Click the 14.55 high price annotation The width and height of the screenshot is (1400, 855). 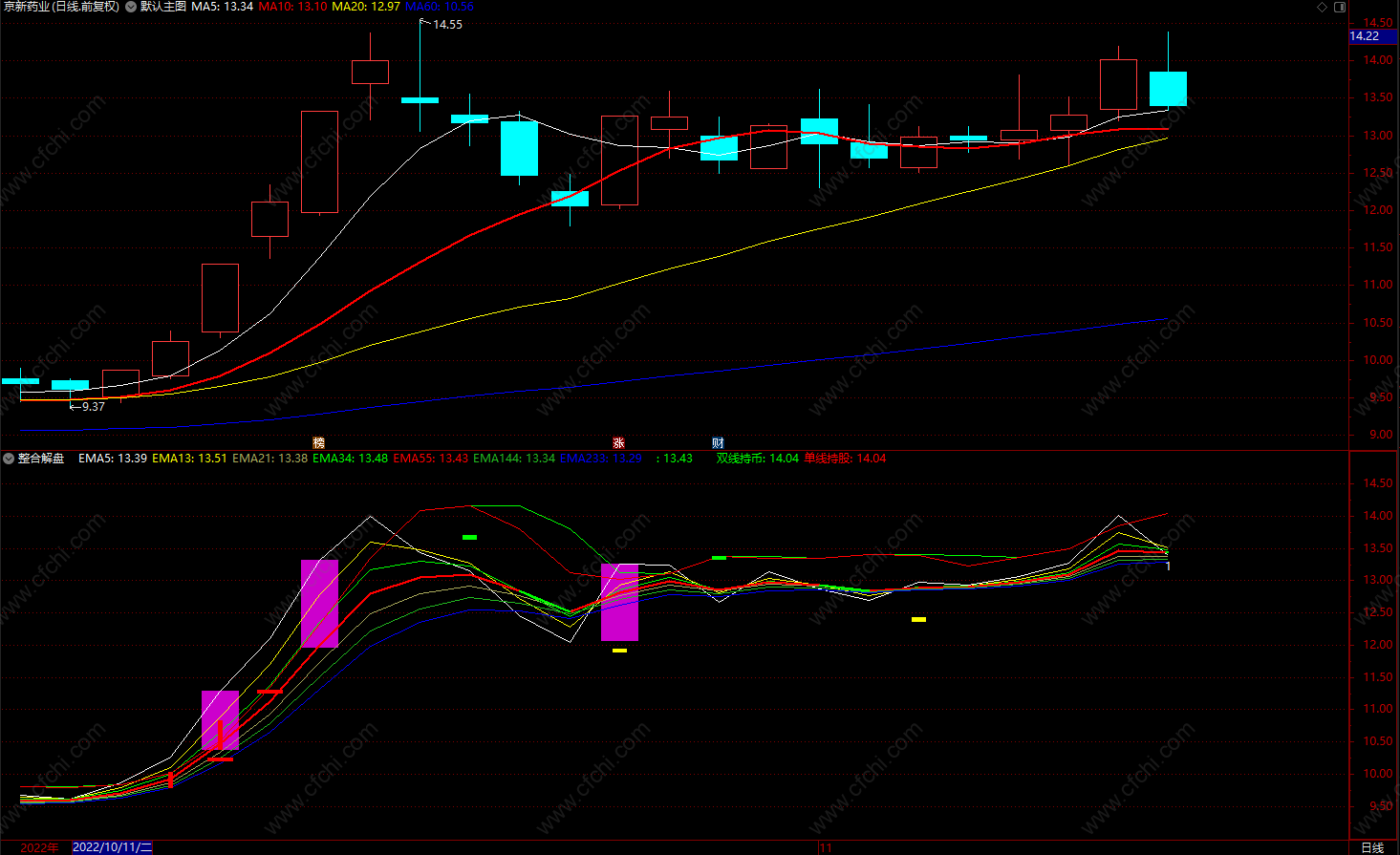(x=447, y=25)
